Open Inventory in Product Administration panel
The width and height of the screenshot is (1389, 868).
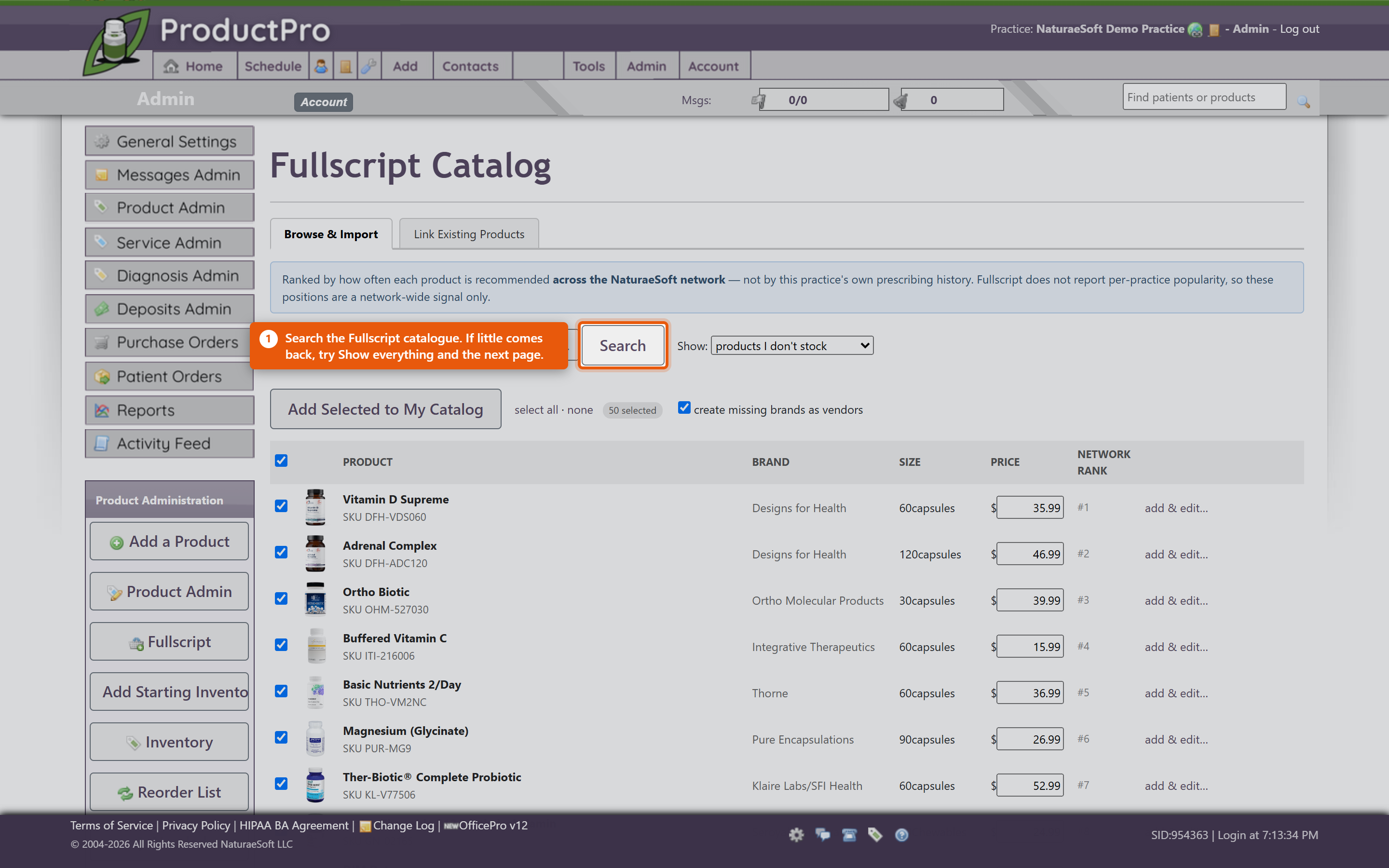point(169,742)
